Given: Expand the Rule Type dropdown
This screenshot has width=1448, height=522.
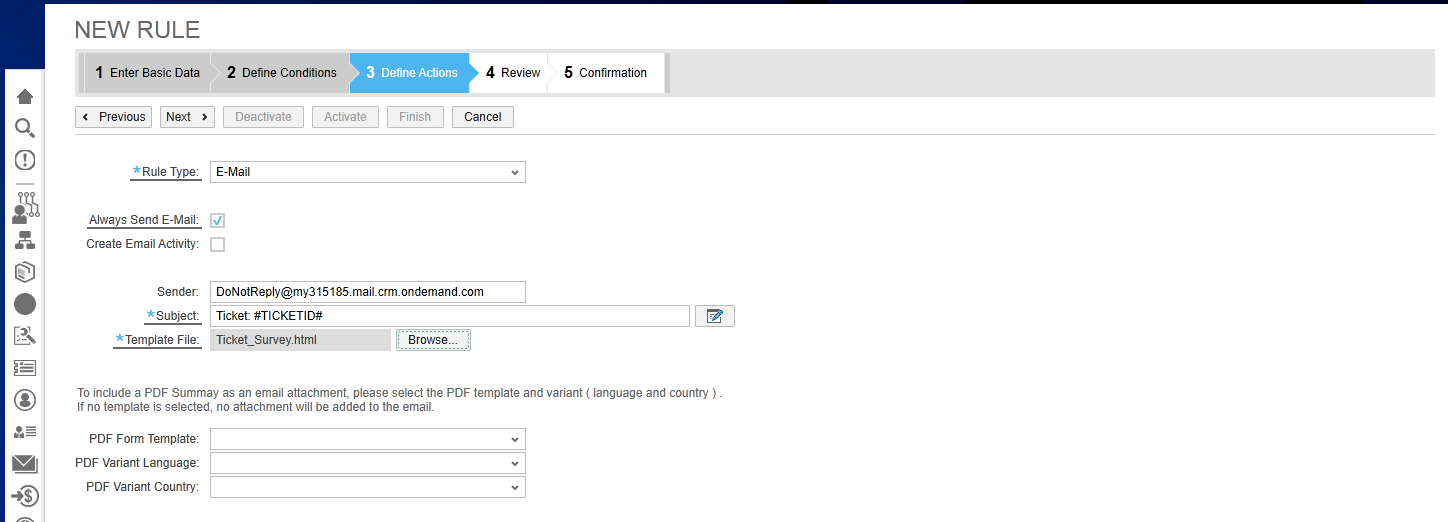Looking at the screenshot, I should pos(368,172).
